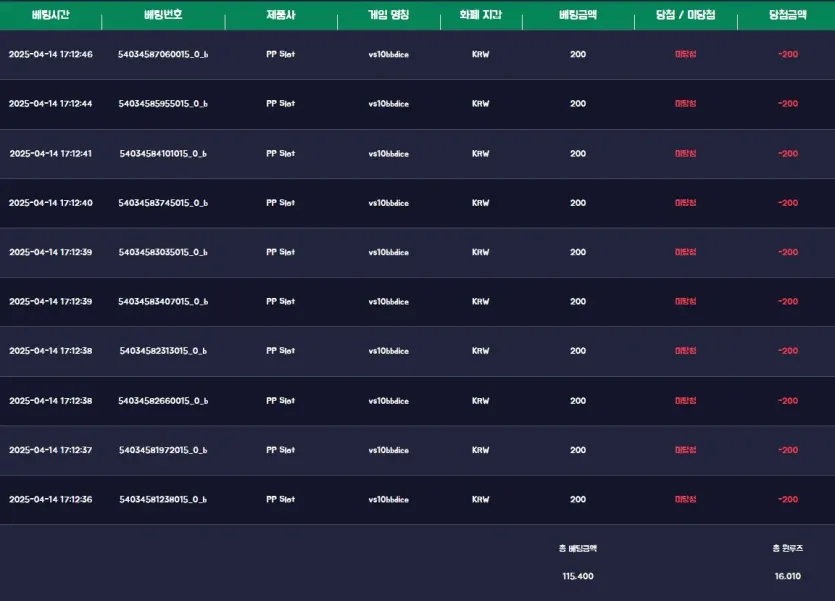The height and width of the screenshot is (601, 835).
Task: Select bet number 54034582313015_0_b
Action: tap(163, 351)
